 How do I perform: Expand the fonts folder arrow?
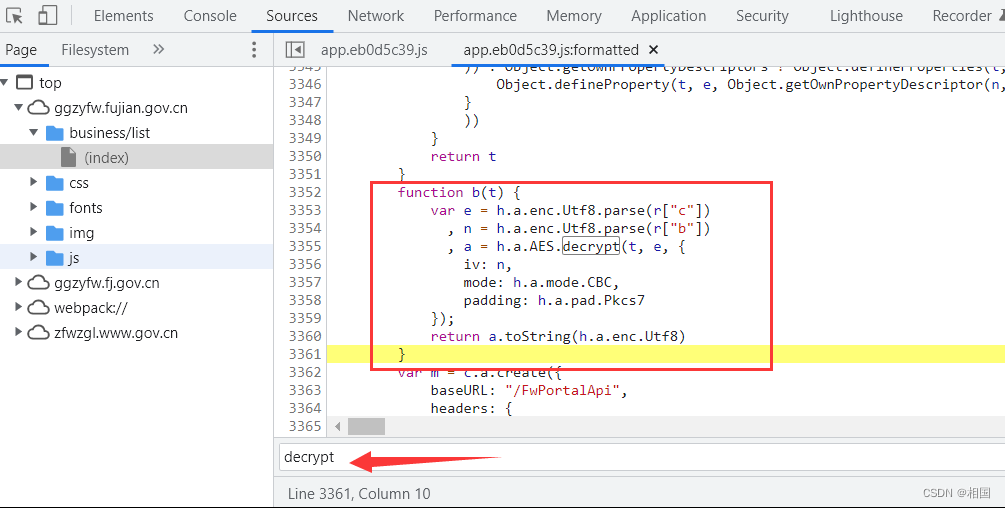pos(33,208)
